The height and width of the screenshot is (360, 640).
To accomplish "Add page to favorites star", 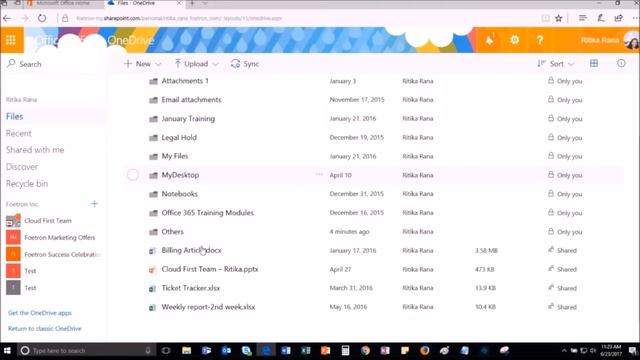I will (x=558, y=18).
